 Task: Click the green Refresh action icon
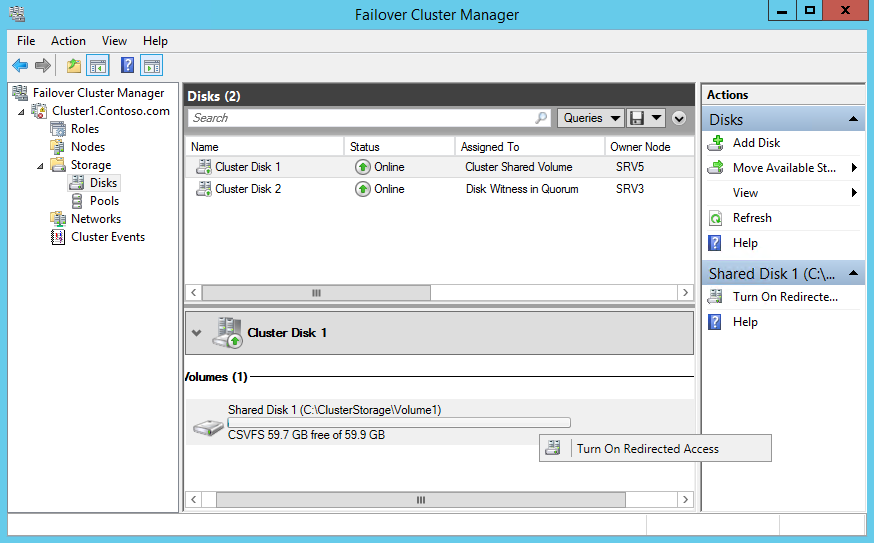point(715,218)
